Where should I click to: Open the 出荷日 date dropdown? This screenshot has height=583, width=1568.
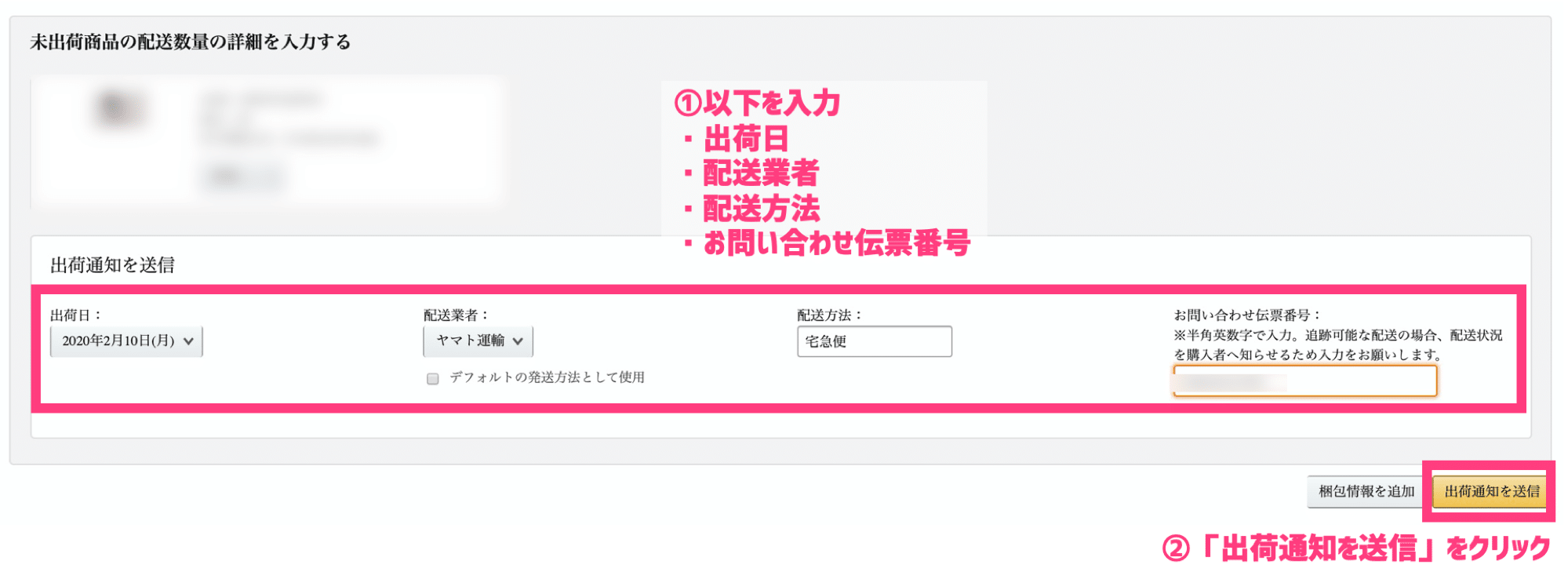point(126,341)
